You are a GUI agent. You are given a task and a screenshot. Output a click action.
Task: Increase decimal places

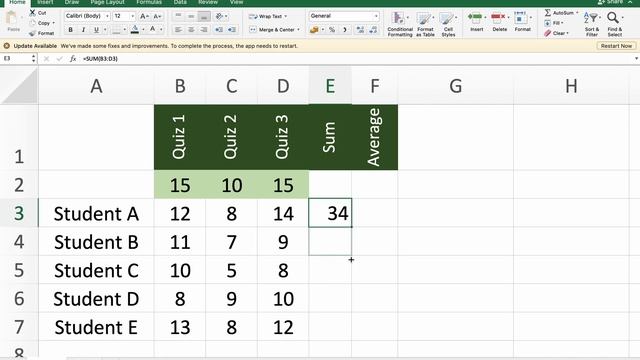pyautogui.click(x=360, y=30)
